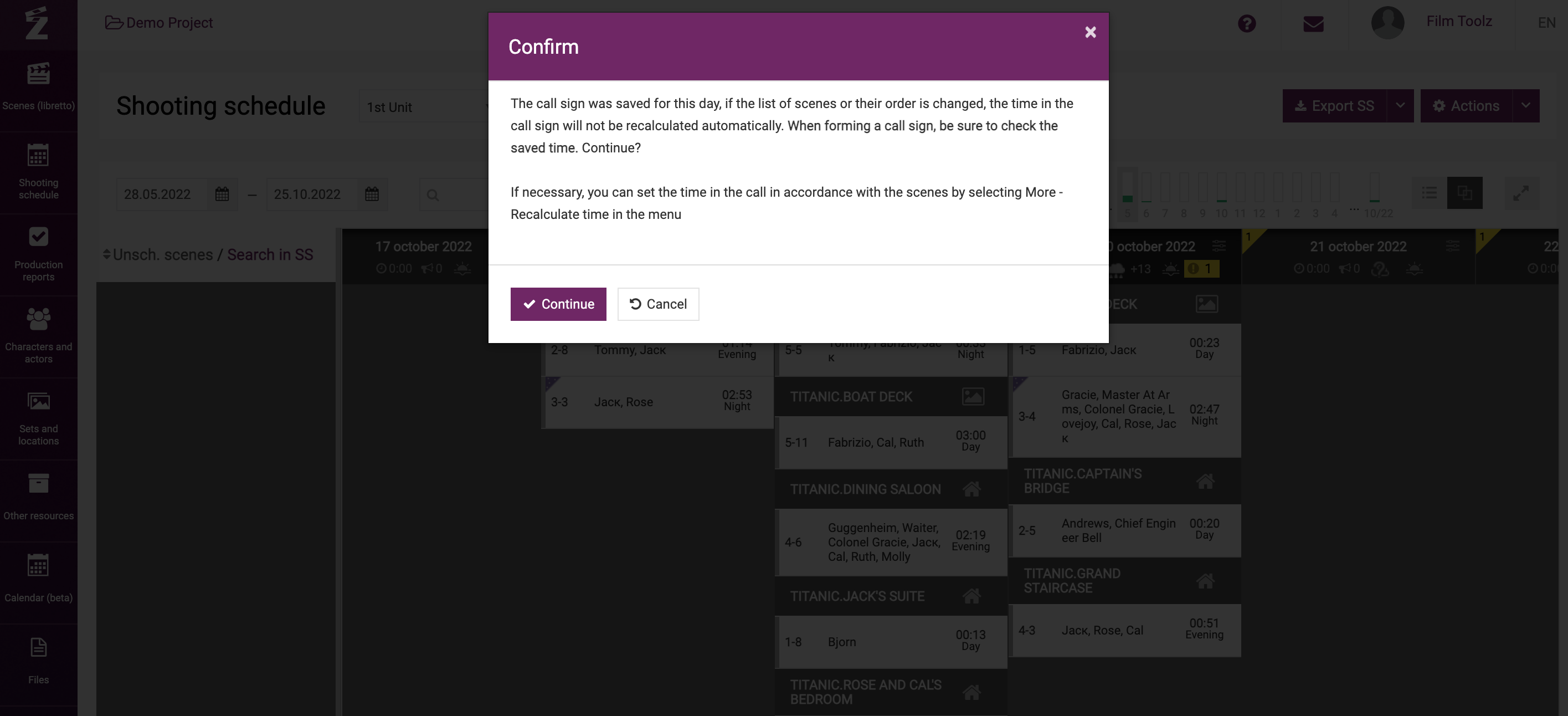Click the Export SS button
The image size is (1568, 716).
tap(1334, 106)
